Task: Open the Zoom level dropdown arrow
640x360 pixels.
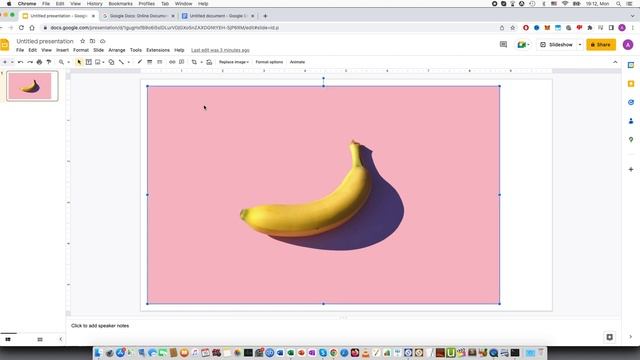Action: 68,62
